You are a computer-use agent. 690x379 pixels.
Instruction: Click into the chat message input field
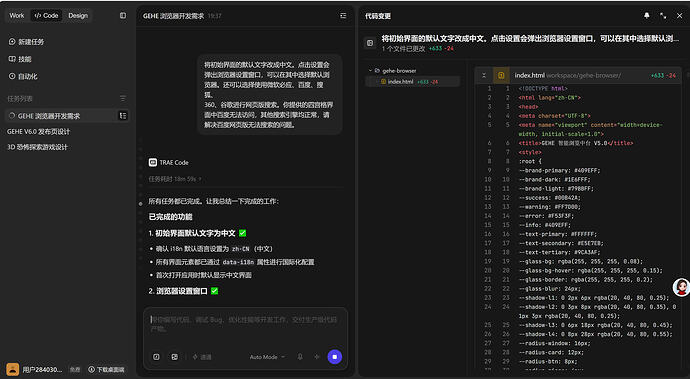245,325
